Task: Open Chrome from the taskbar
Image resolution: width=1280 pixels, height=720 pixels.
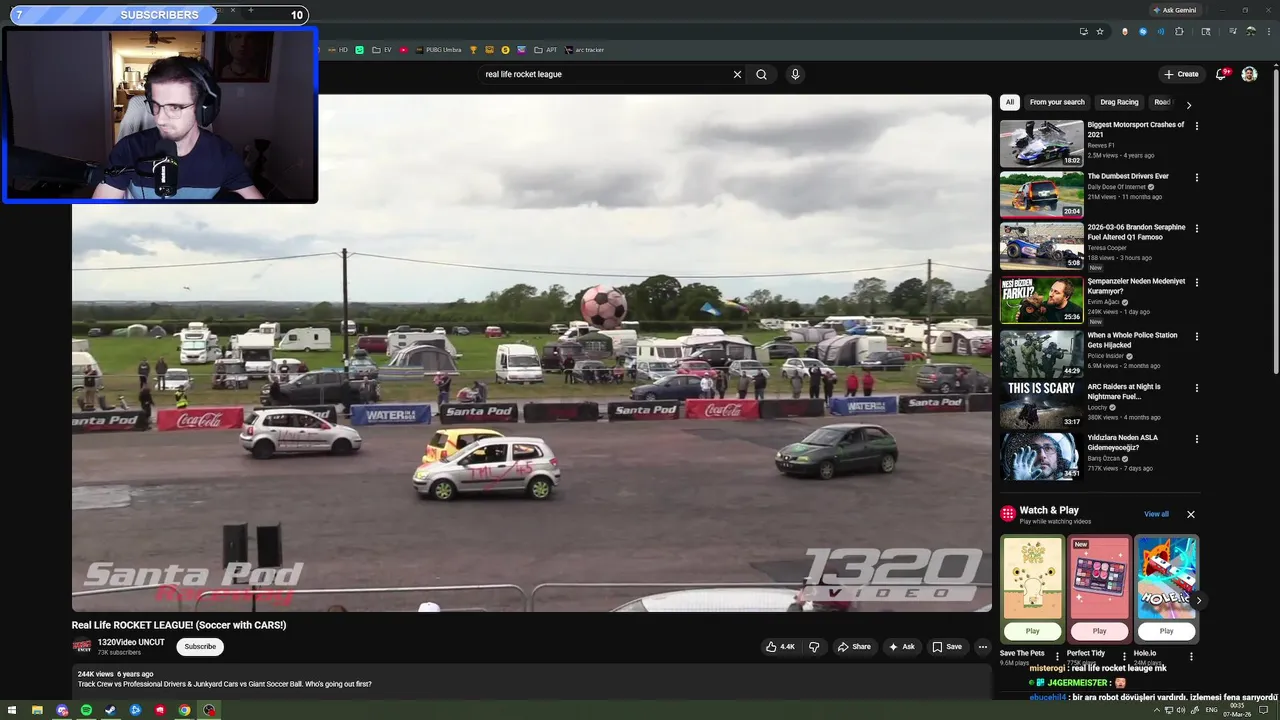Action: (184, 710)
